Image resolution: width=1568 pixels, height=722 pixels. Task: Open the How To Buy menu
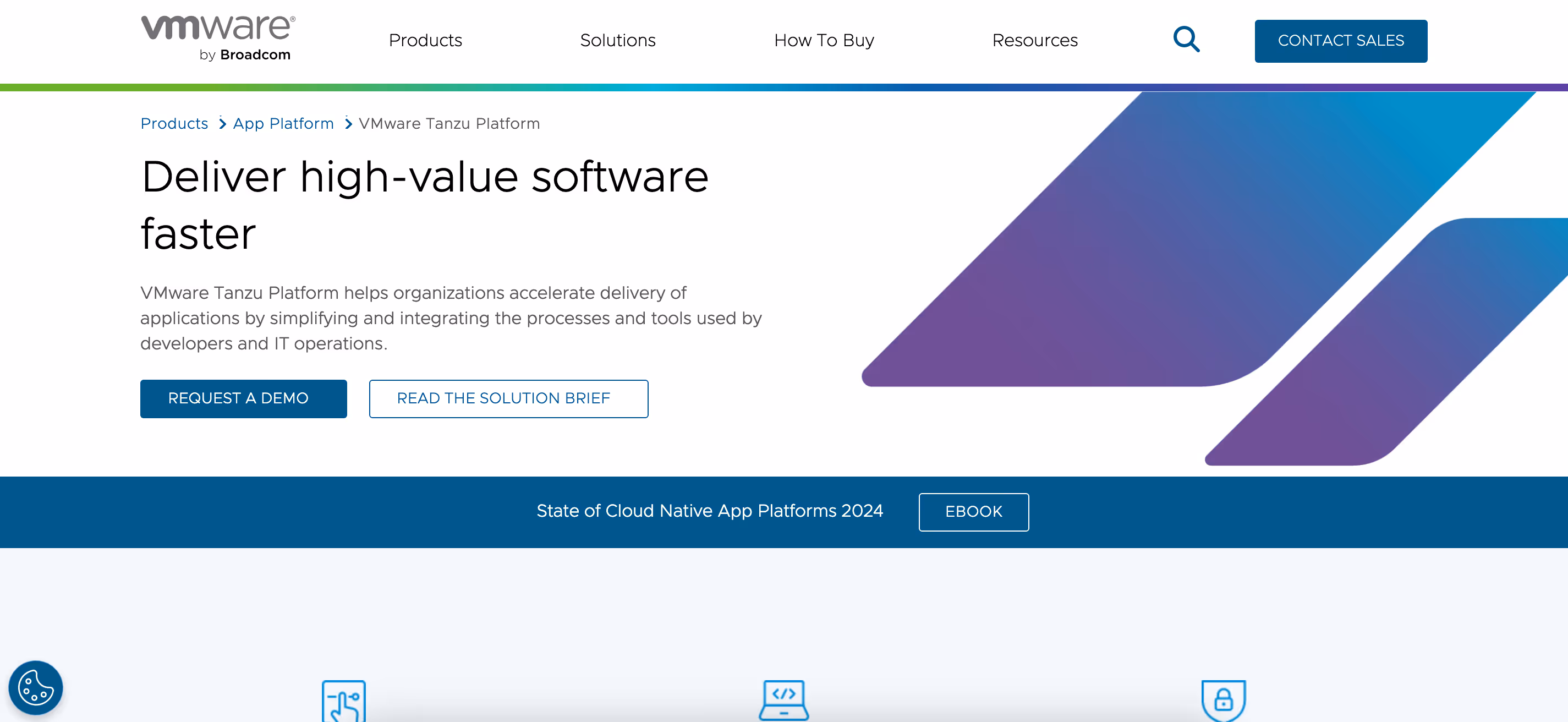click(824, 40)
